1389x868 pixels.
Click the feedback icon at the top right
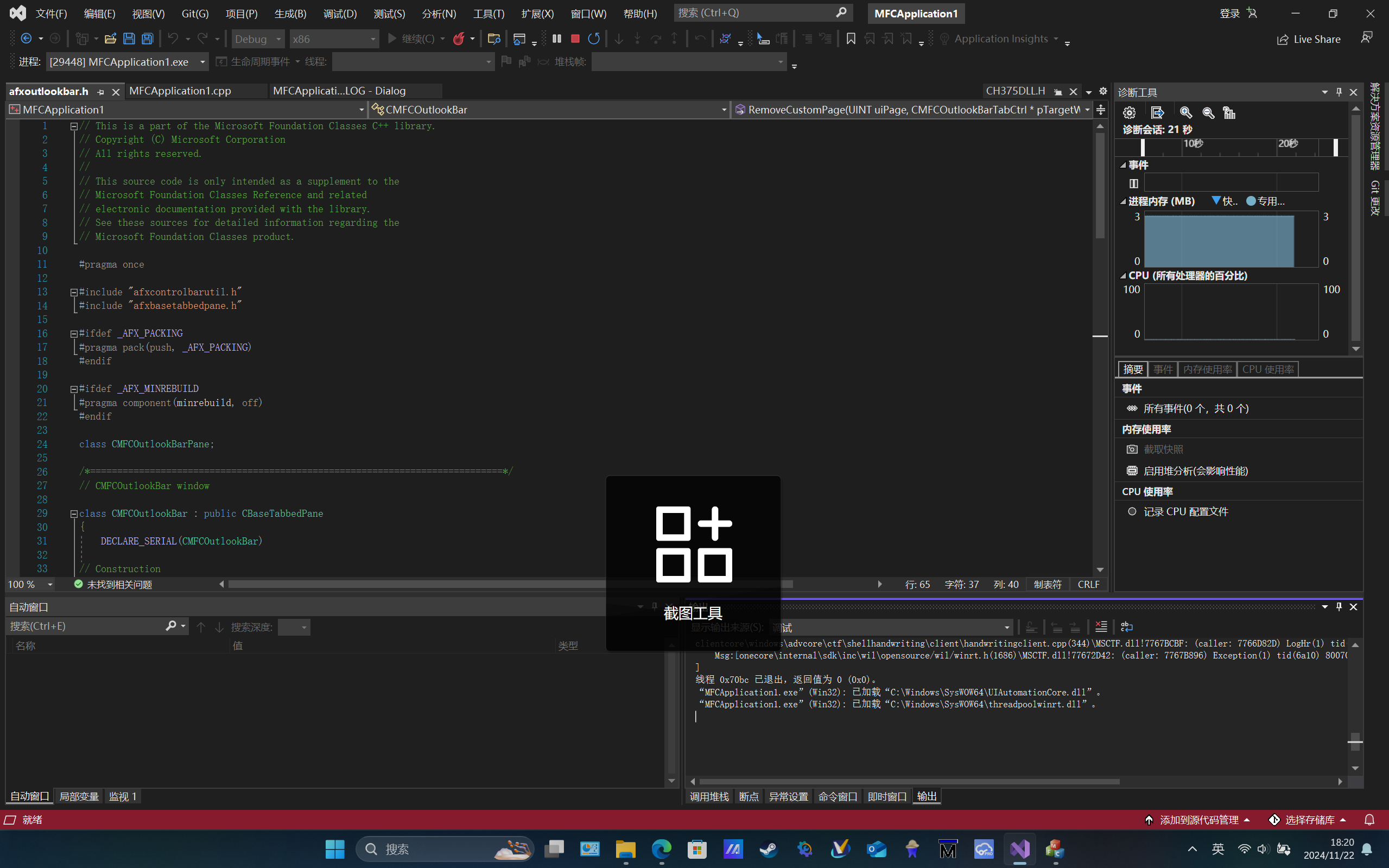point(1367,38)
